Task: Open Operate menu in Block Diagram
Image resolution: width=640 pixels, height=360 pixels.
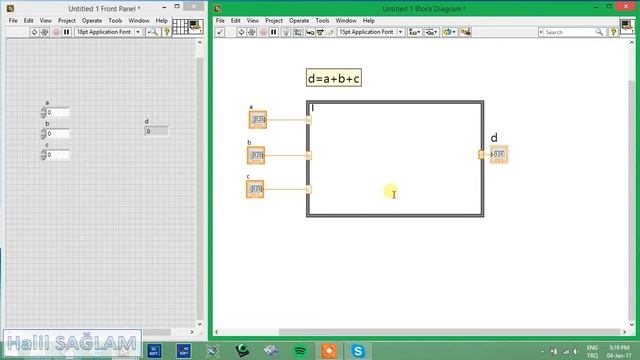Action: pos(299,20)
